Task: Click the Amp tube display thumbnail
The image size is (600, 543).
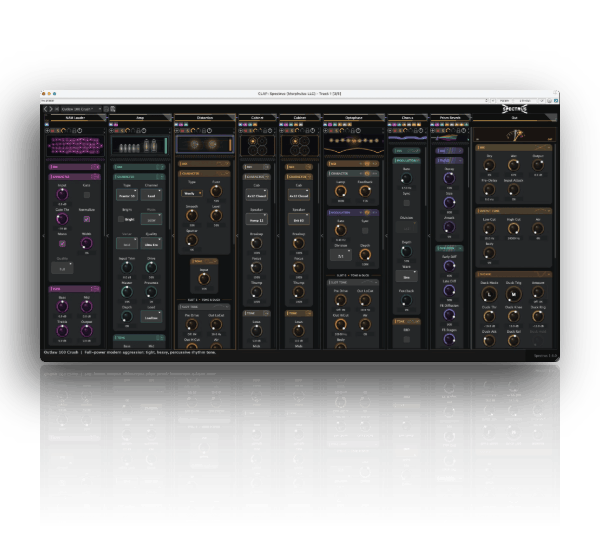Action: pyautogui.click(x=140, y=146)
